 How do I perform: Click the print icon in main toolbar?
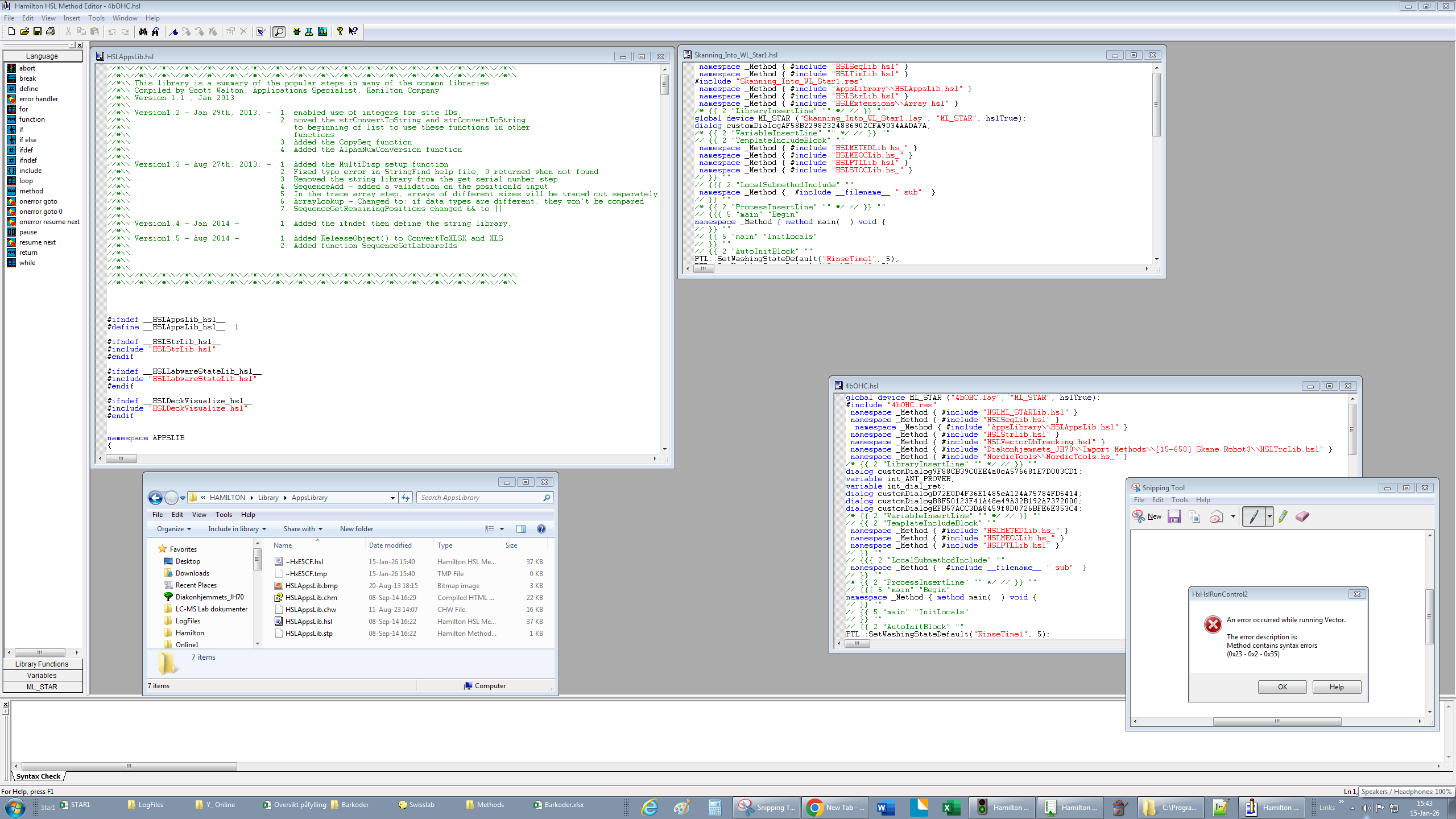[51, 31]
